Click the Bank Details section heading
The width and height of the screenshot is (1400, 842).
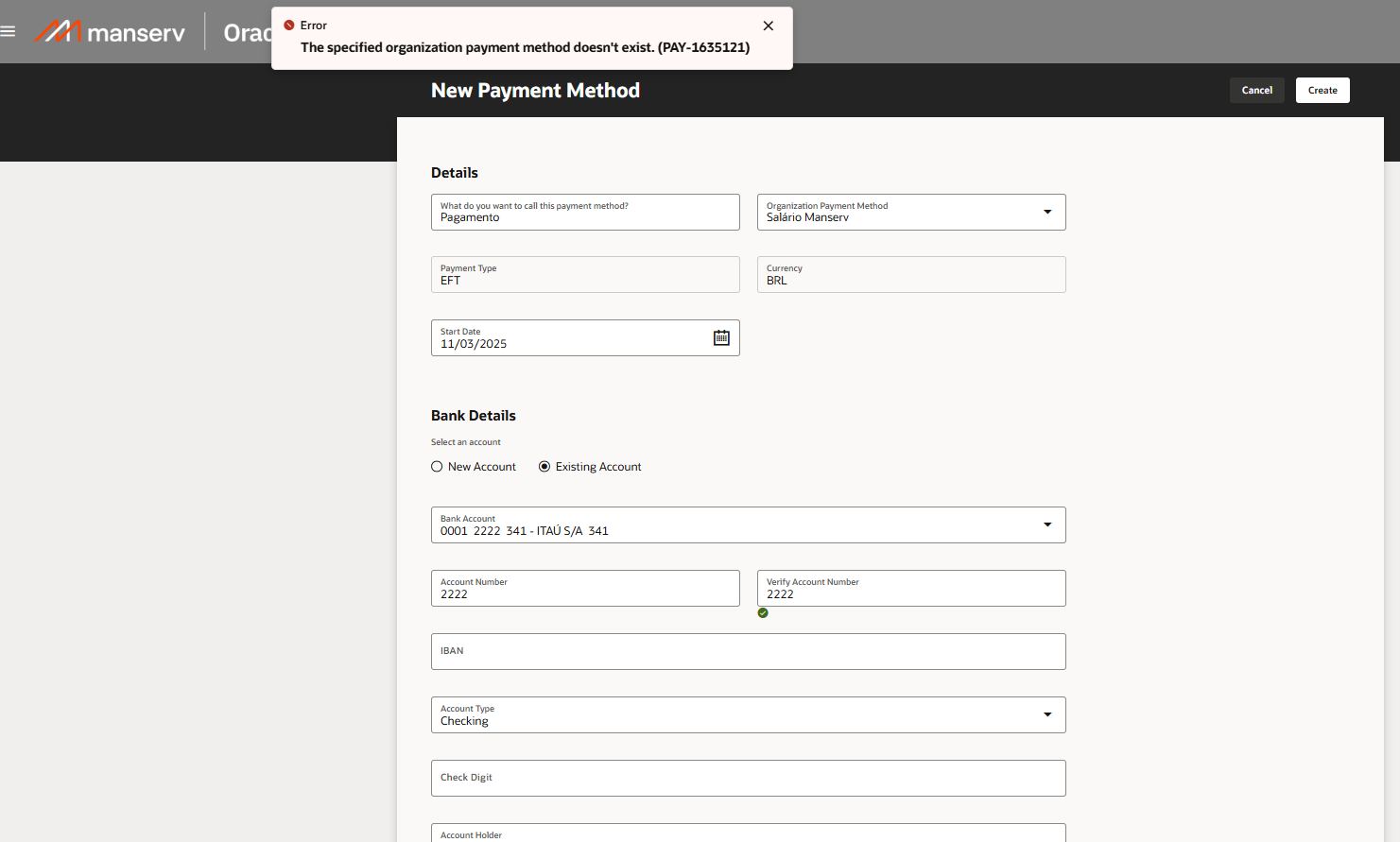click(474, 416)
